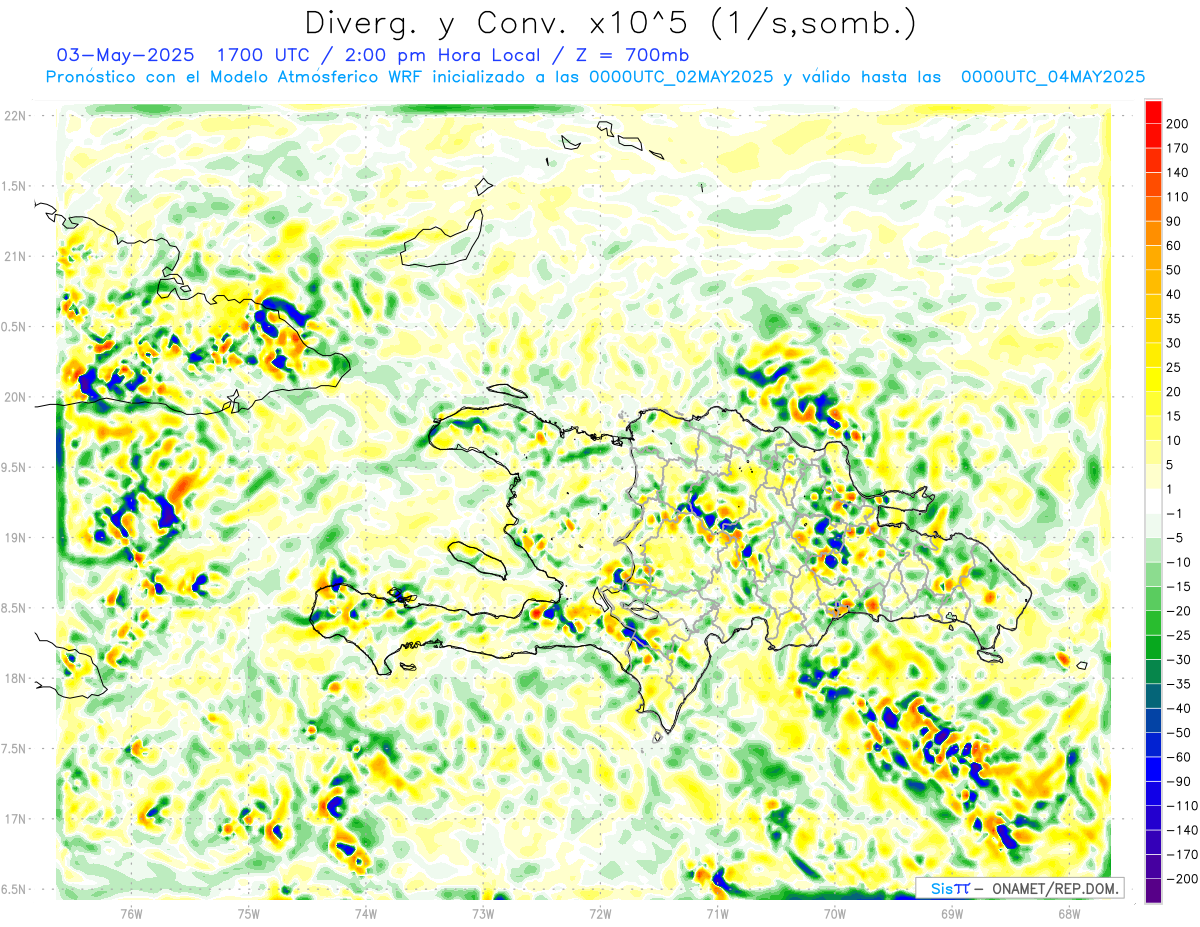The height and width of the screenshot is (927, 1200).
Task: Click the 'SisTT - ONAMET/REP.DOM.' logo box
Action: click(1019, 888)
